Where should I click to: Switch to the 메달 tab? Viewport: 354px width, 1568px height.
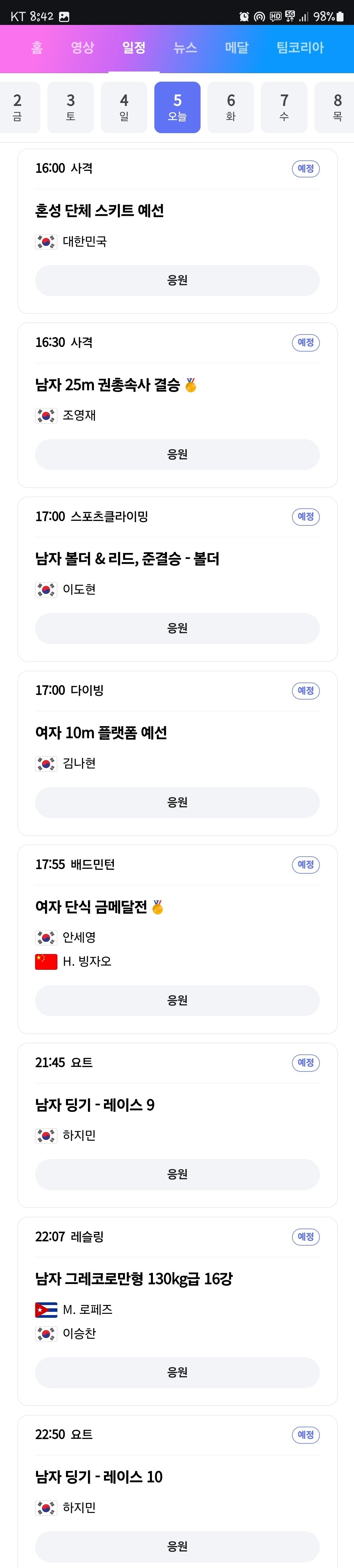coord(237,48)
